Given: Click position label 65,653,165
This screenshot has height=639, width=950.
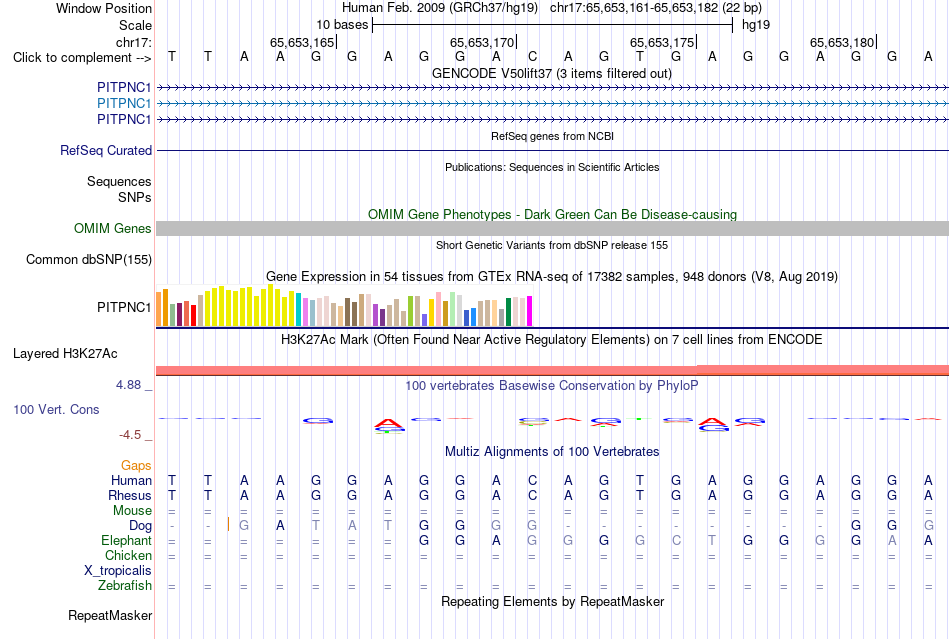Looking at the screenshot, I should tap(302, 42).
